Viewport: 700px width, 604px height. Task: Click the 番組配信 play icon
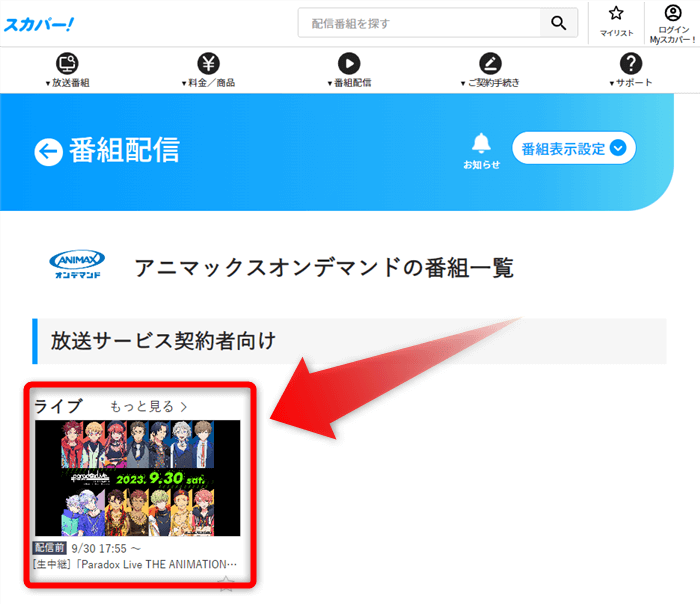click(x=349, y=63)
